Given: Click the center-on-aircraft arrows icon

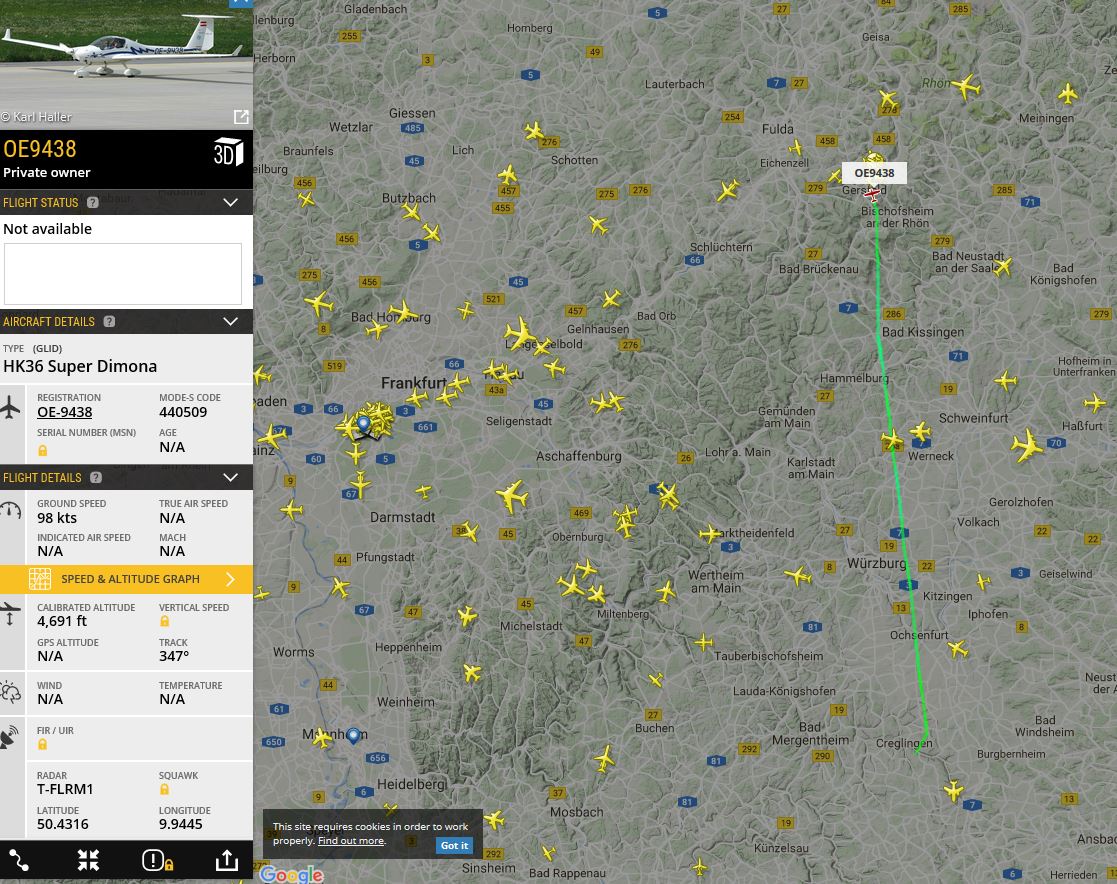Looking at the screenshot, I should pyautogui.click(x=89, y=860).
